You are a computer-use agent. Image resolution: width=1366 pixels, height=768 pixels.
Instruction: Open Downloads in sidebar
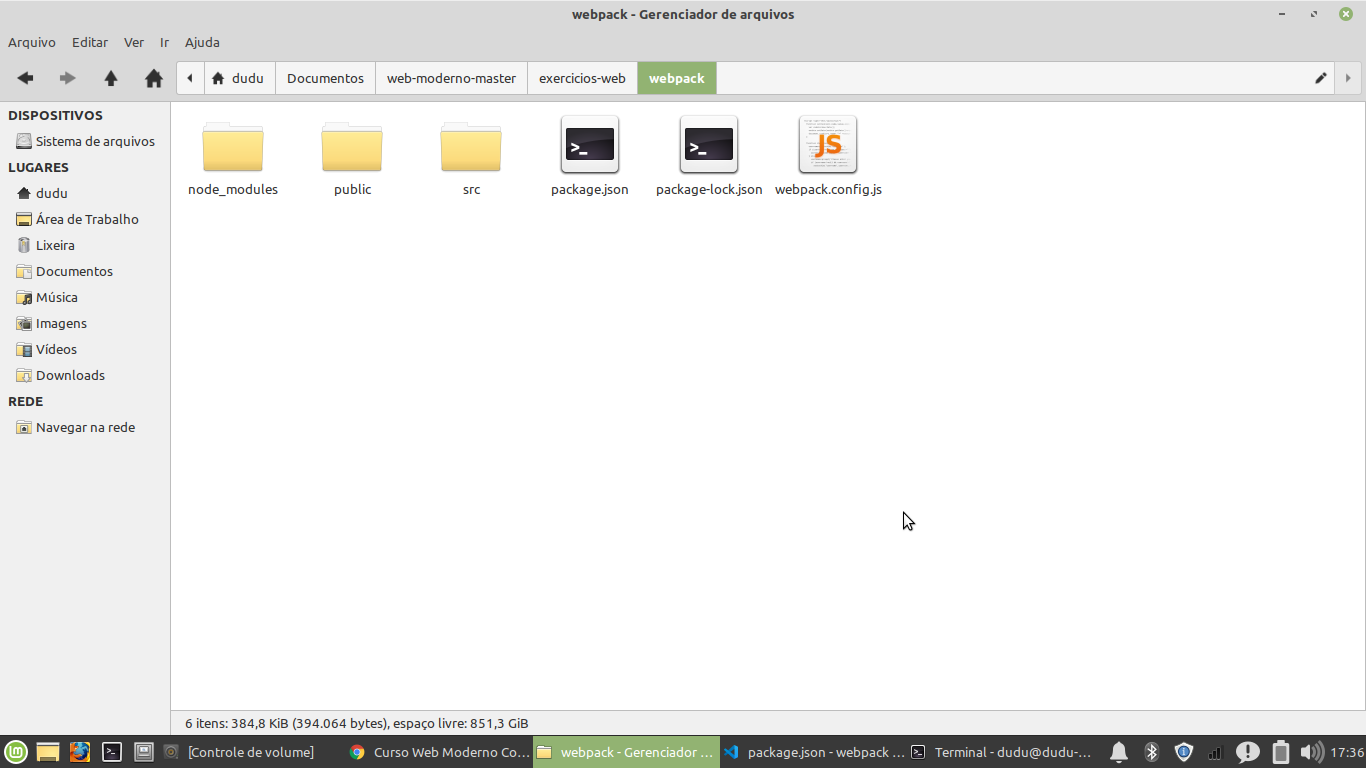pos(85,375)
